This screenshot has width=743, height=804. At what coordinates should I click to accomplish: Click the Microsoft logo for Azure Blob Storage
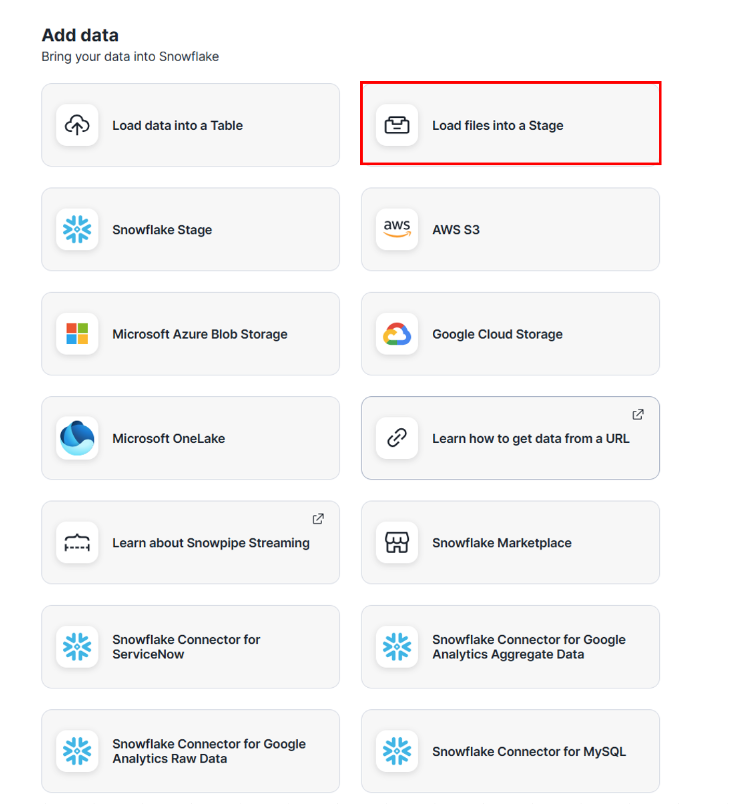(77, 334)
